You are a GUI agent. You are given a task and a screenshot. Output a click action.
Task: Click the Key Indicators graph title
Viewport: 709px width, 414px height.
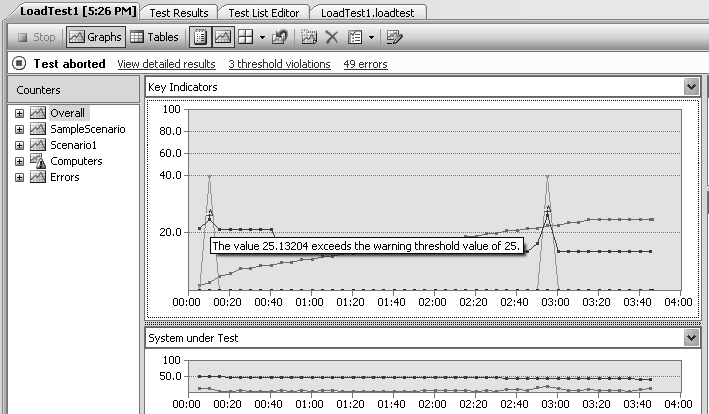pos(183,87)
